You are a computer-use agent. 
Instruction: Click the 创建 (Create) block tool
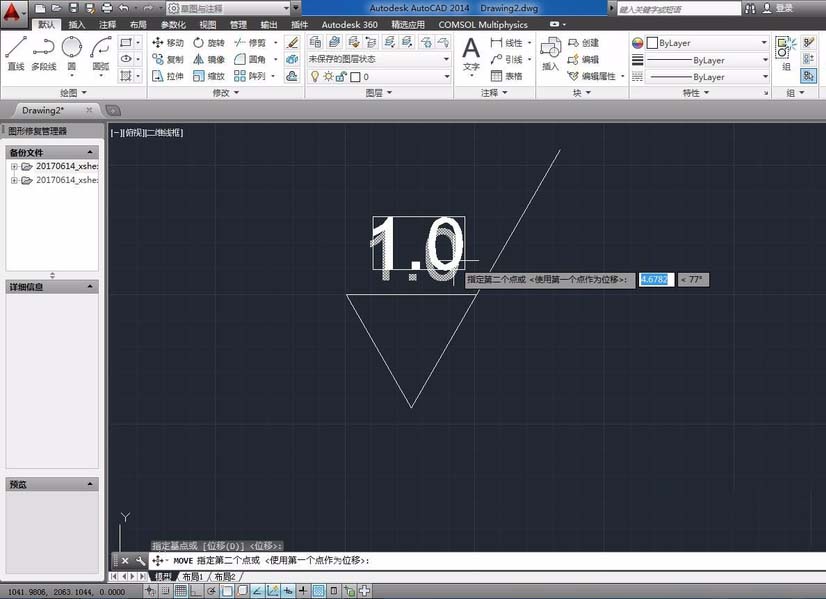[x=583, y=43]
